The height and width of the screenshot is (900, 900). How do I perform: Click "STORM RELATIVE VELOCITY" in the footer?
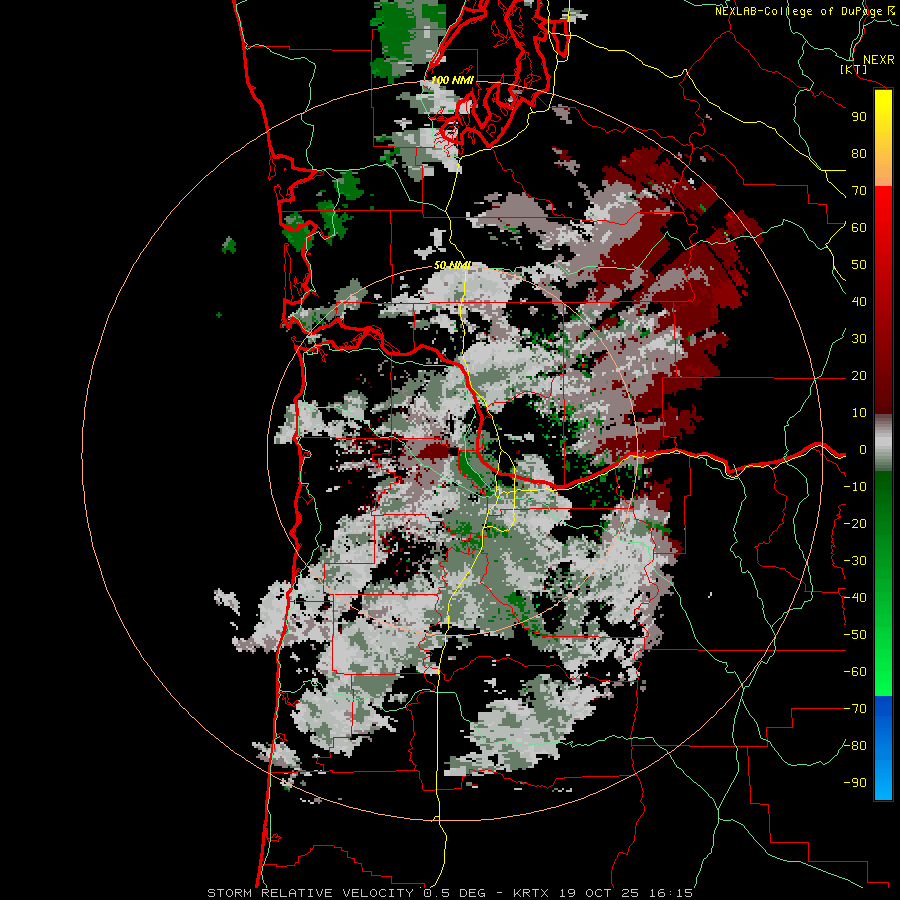(x=310, y=893)
